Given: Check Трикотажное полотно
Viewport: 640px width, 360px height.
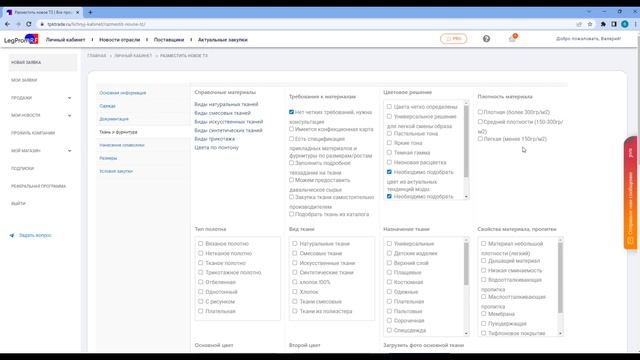Looking at the screenshot, I should pyautogui.click(x=201, y=272).
